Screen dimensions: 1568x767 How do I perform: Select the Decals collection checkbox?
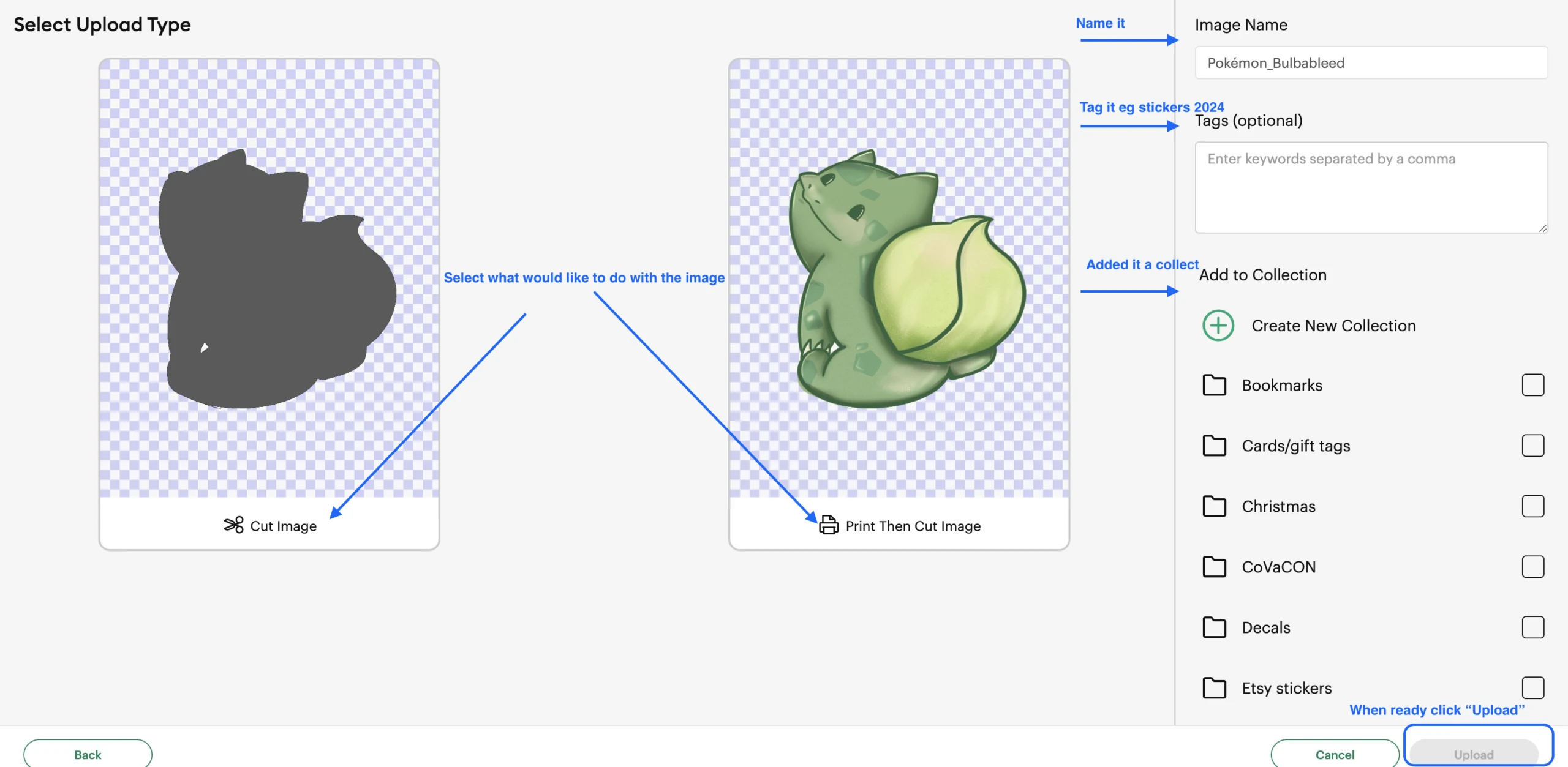(x=1532, y=627)
